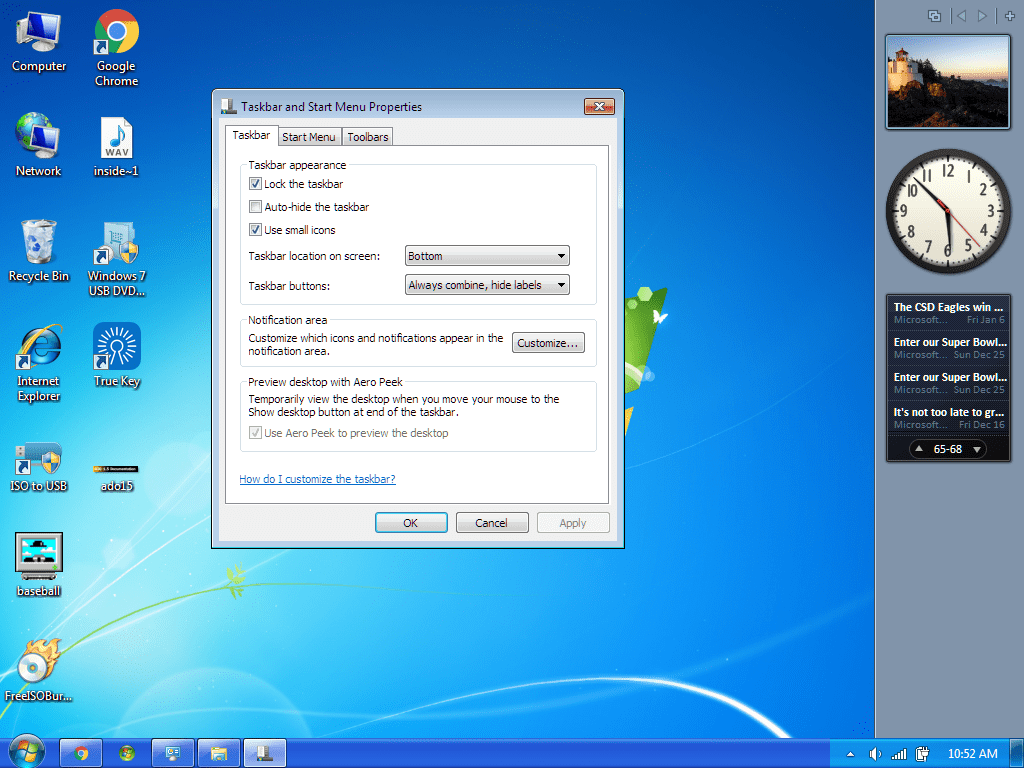This screenshot has width=1024, height=768.
Task: Enable Auto-hide the taskbar
Action: tap(256, 206)
